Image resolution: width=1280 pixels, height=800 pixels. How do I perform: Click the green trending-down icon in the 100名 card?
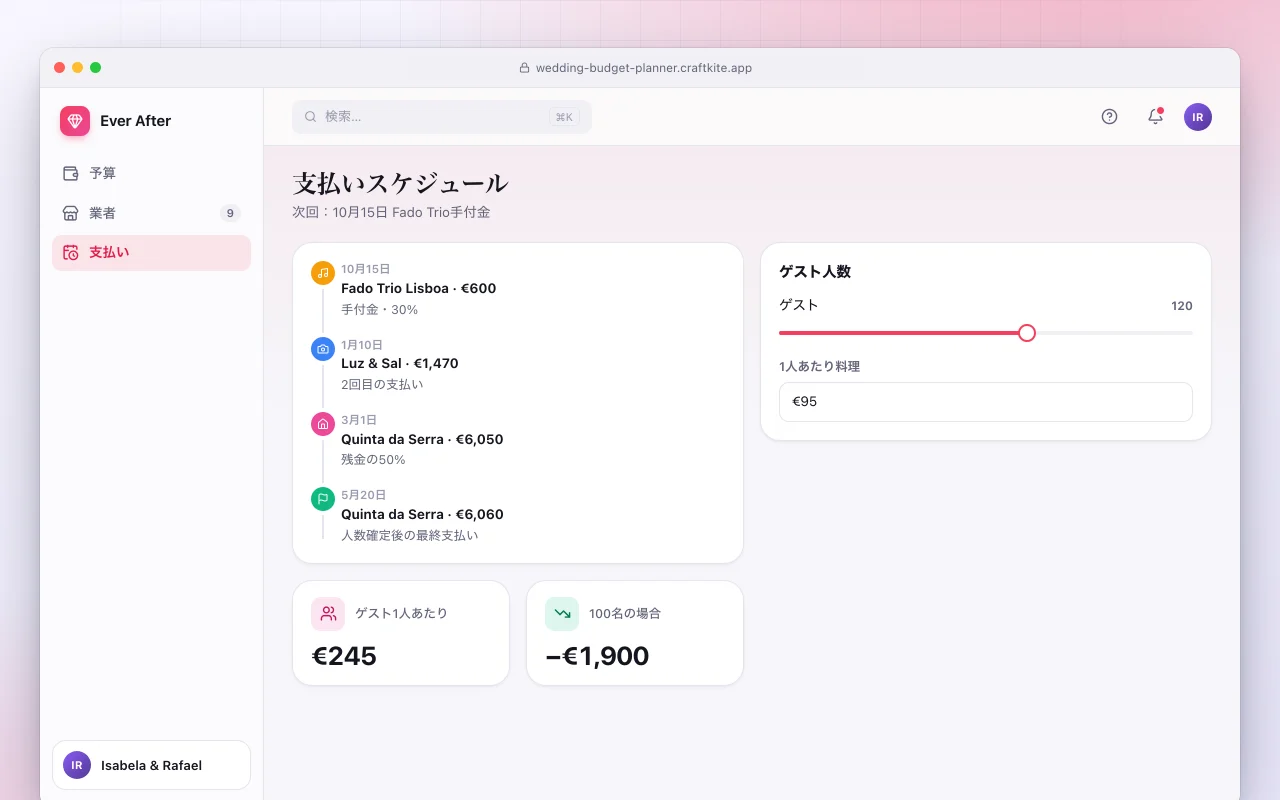pos(562,614)
